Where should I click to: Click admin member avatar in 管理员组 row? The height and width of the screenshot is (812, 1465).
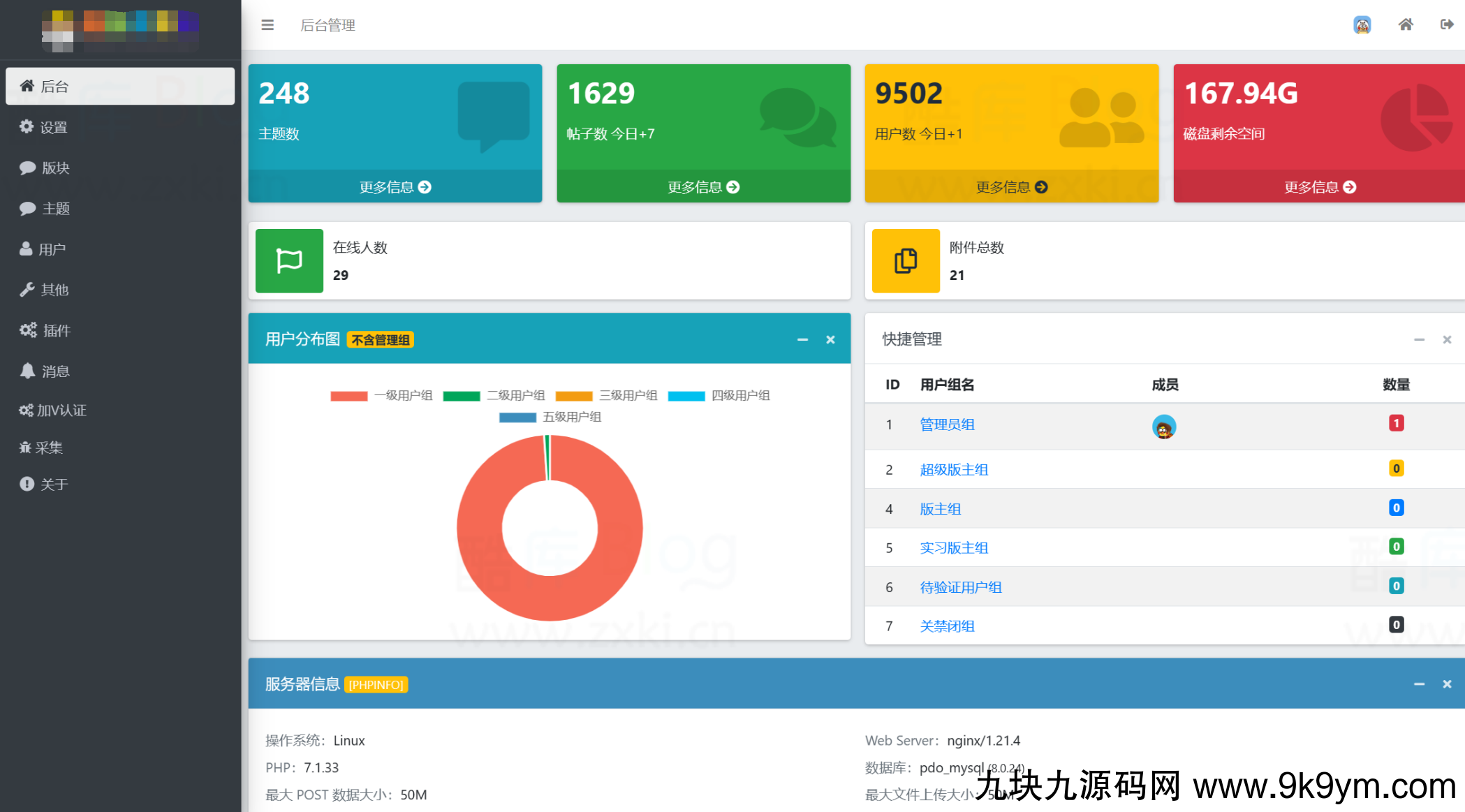click(x=1163, y=427)
